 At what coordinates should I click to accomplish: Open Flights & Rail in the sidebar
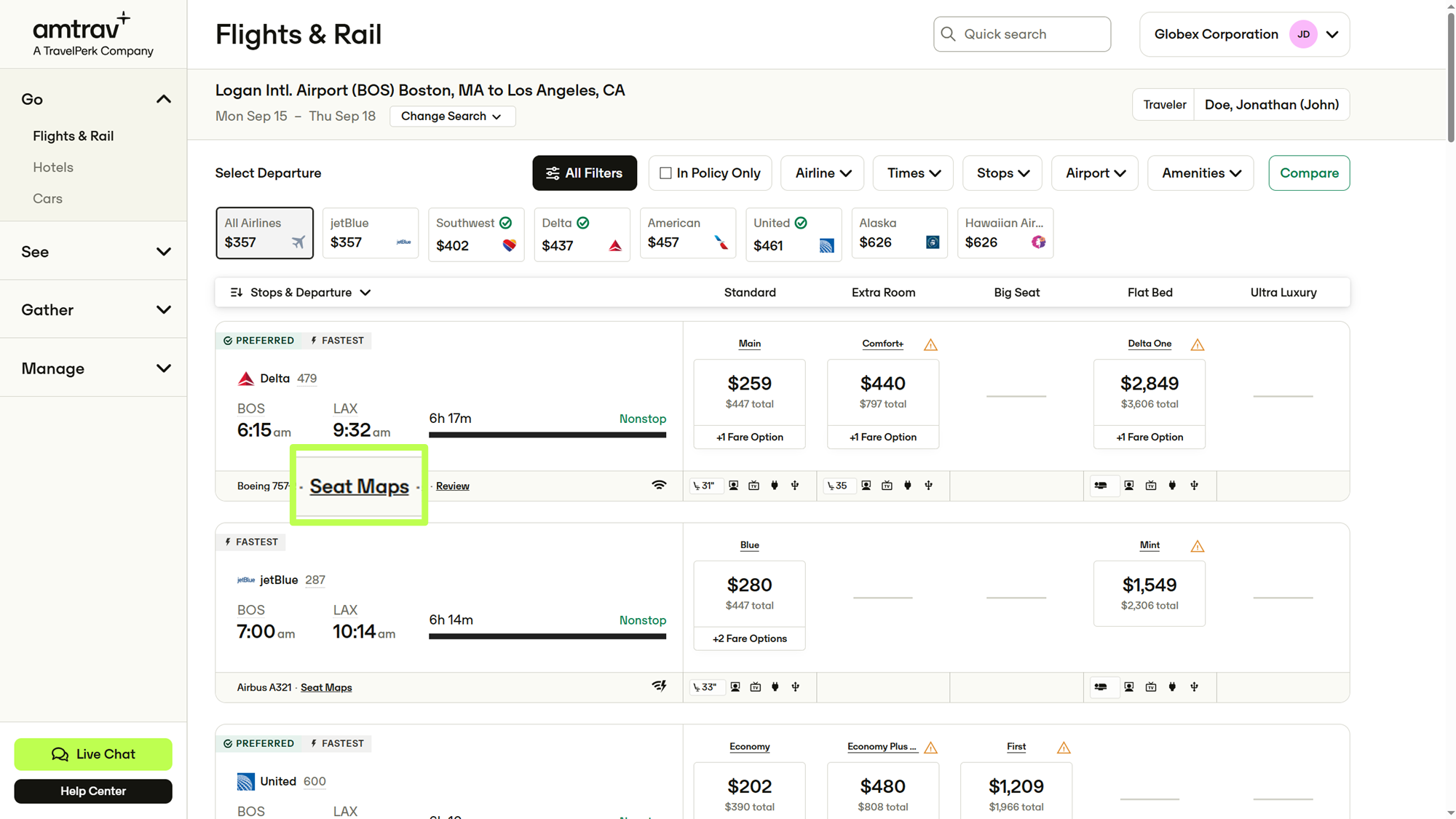point(73,136)
